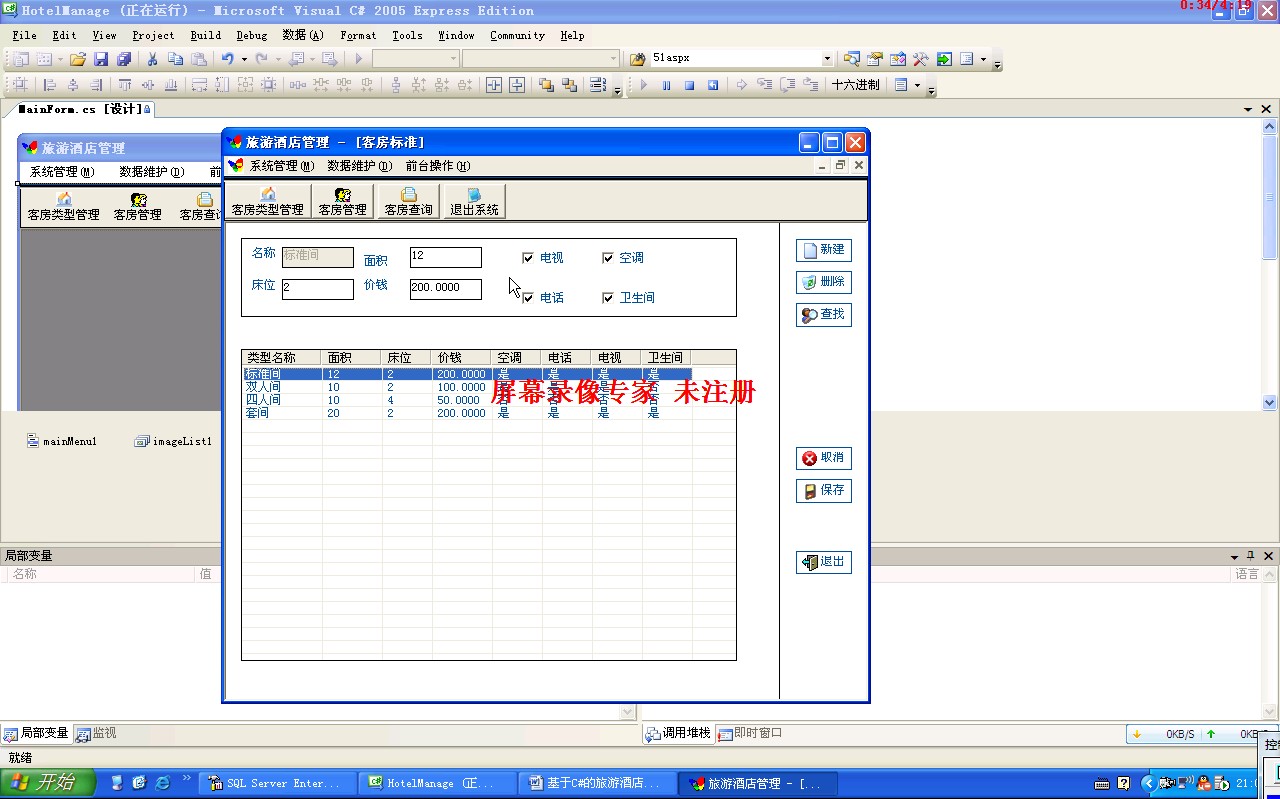
Task: Open the active documents dropdown beside the tab-strip close button
Action: point(1248,109)
